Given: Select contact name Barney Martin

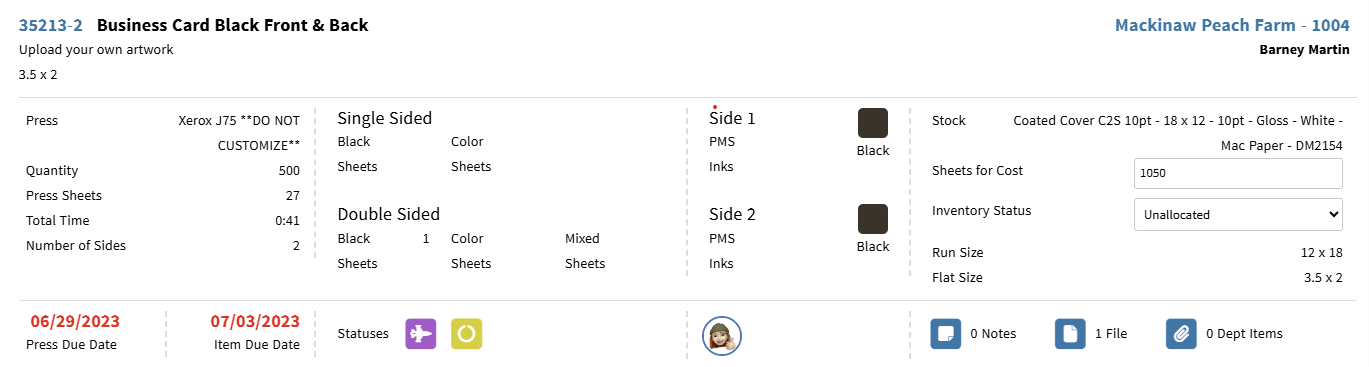Looking at the screenshot, I should coord(1305,49).
